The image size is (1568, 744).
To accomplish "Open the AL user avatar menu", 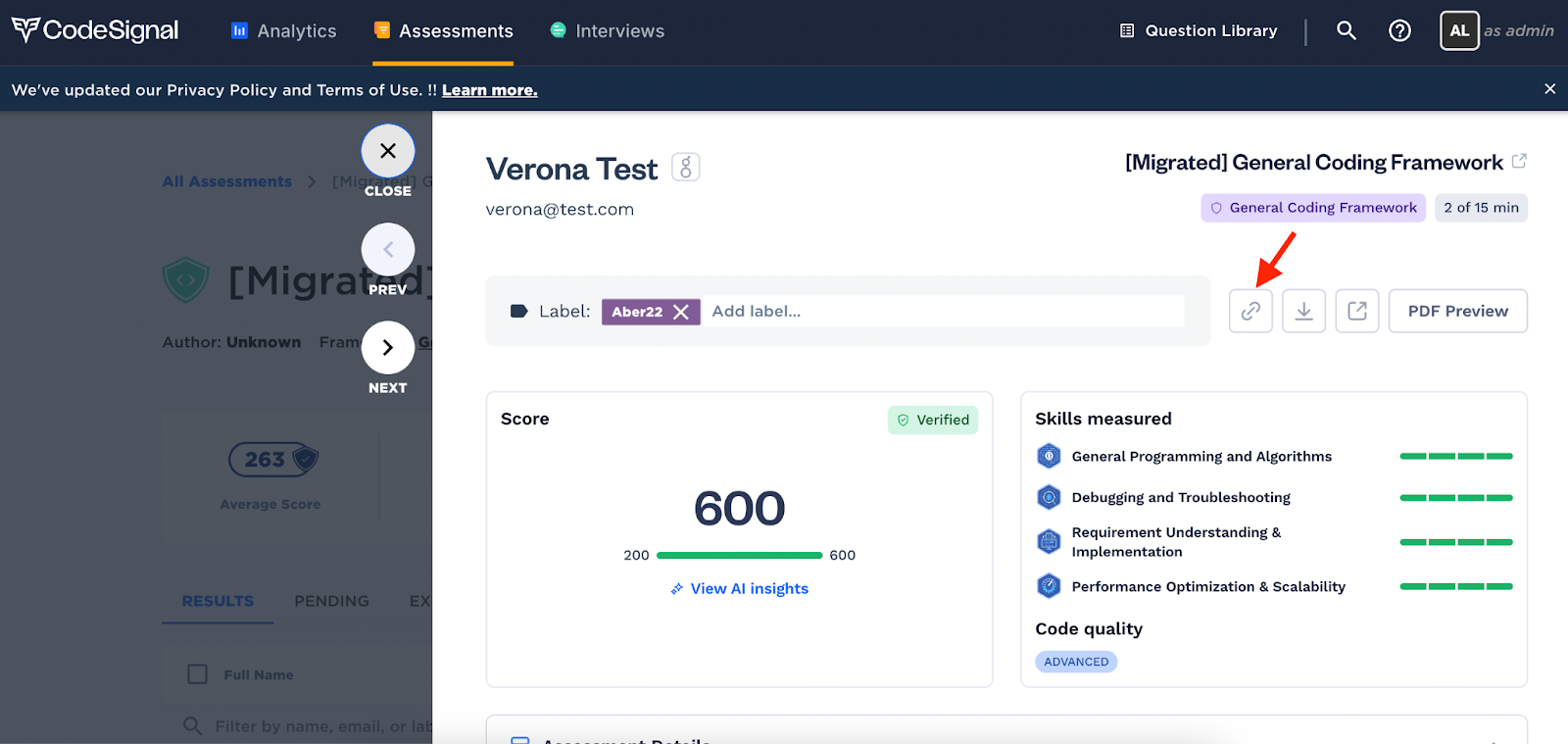I will [1459, 30].
